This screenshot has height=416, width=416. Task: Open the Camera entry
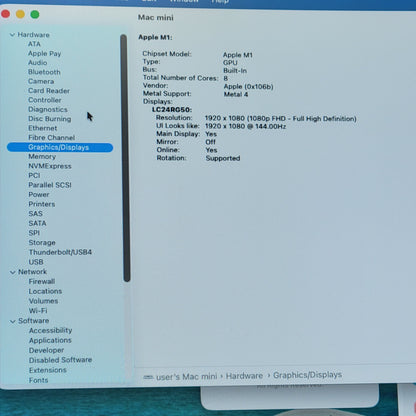point(41,81)
